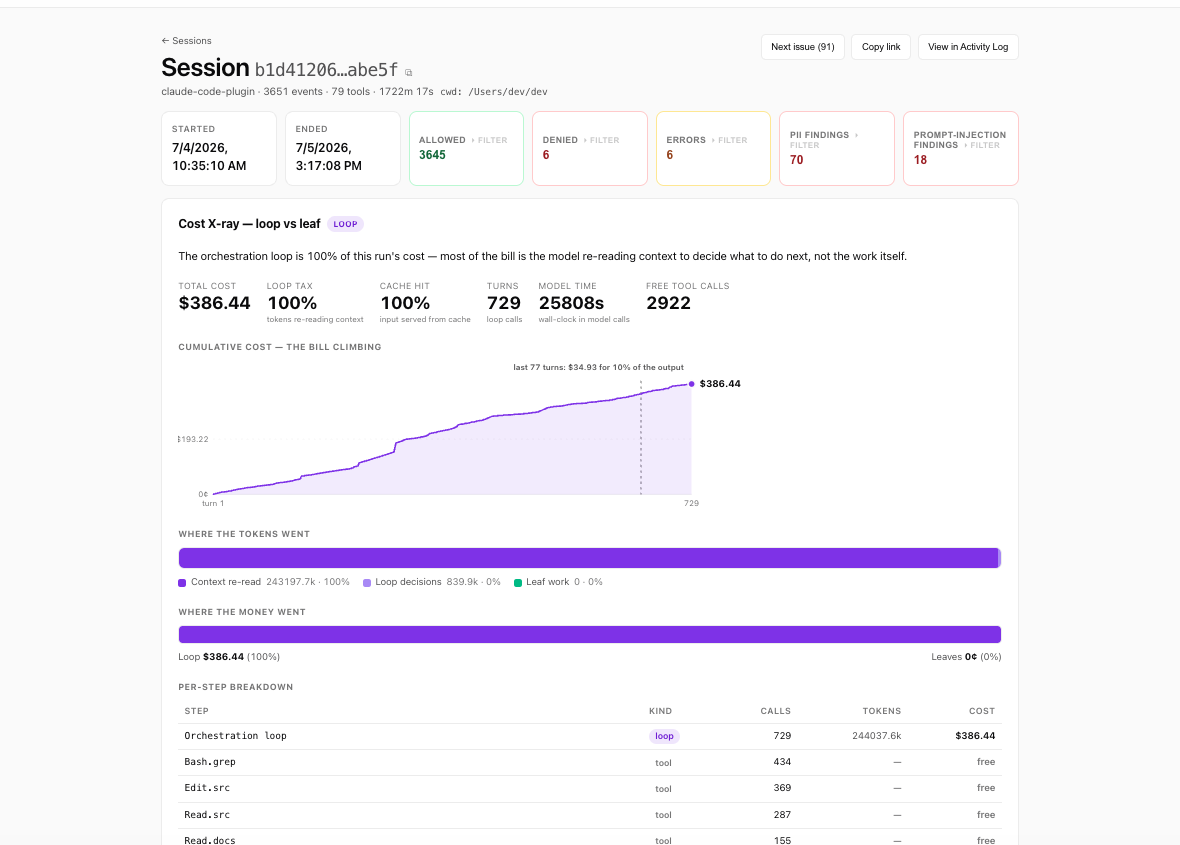
Task: Click the 244037.6k tokens cell
Action: [x=876, y=736]
